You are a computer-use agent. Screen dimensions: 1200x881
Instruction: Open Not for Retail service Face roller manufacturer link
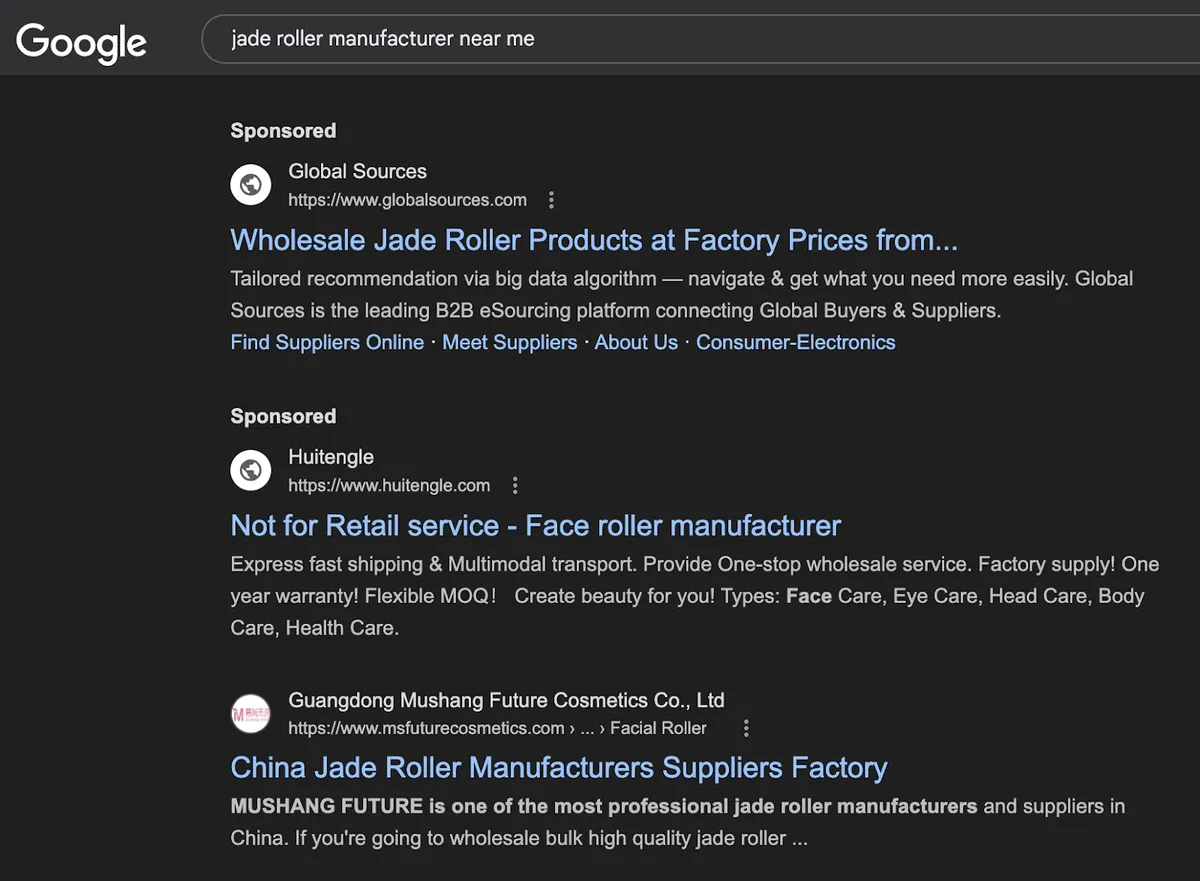click(536, 526)
